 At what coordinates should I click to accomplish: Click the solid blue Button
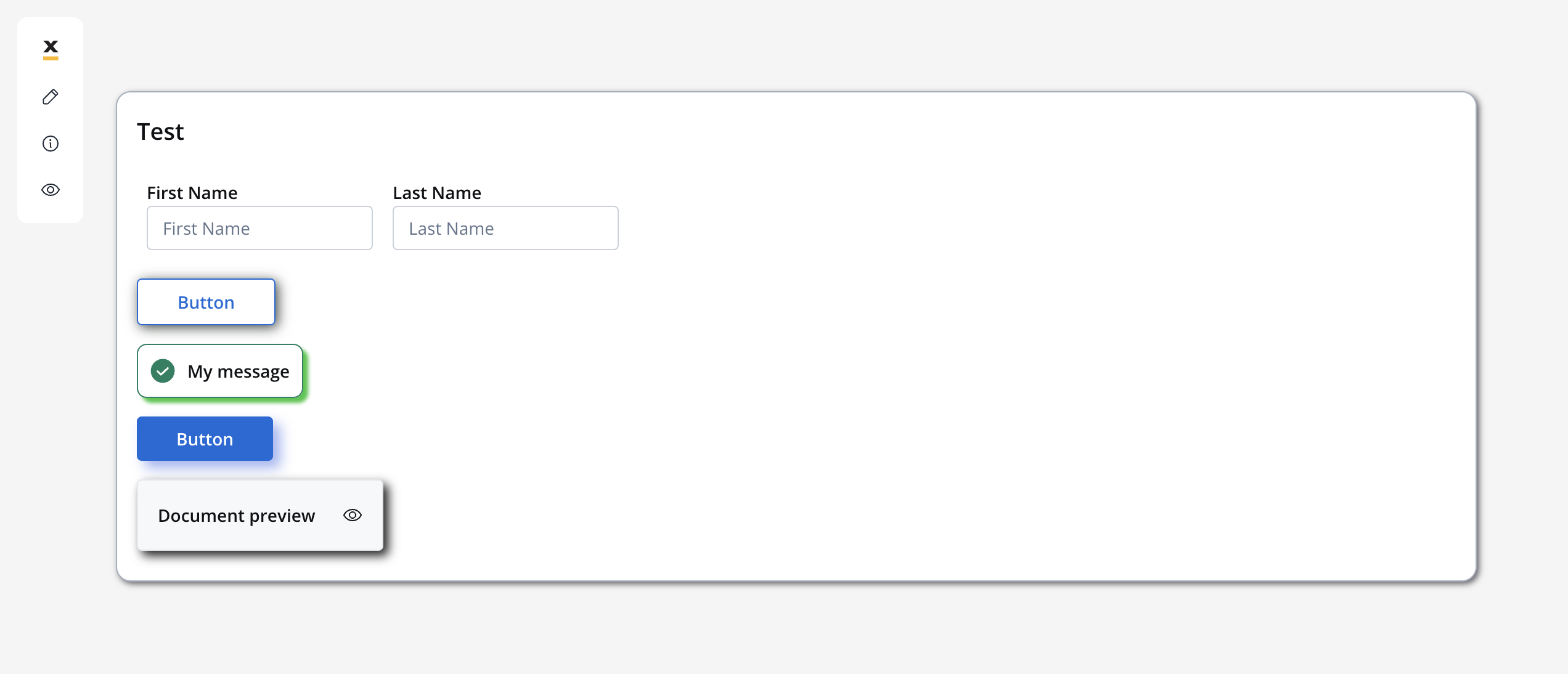point(205,439)
